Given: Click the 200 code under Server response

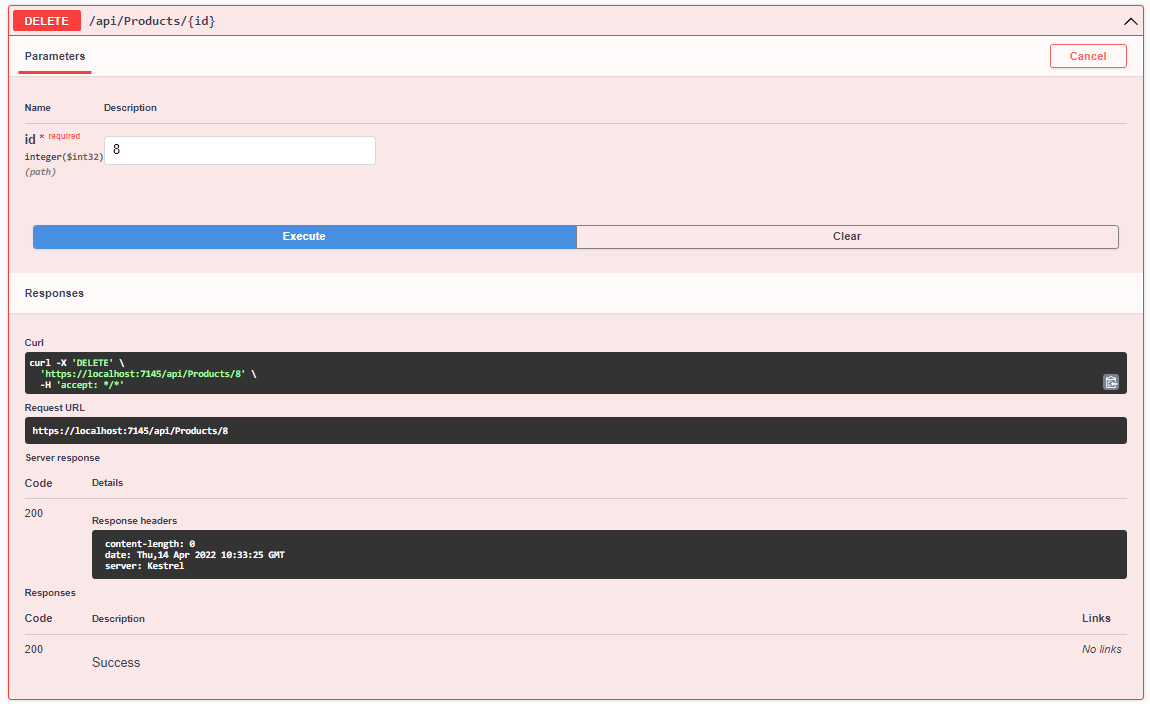Looking at the screenshot, I should click(x=34, y=513).
